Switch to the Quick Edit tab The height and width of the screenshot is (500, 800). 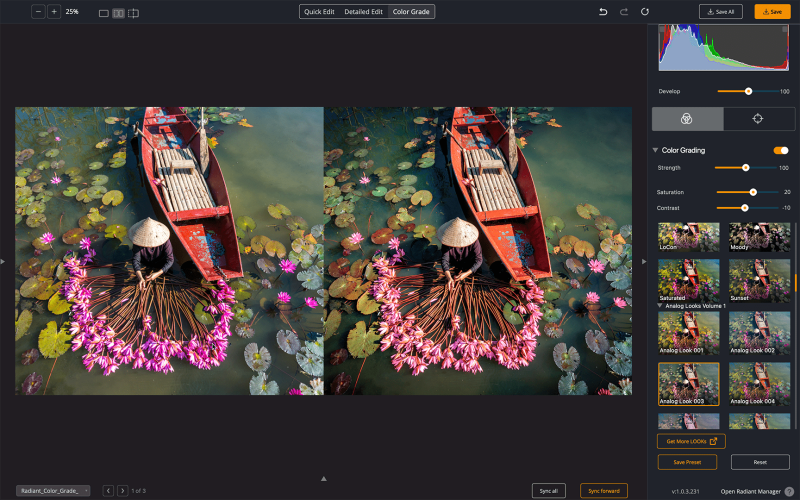pyautogui.click(x=319, y=11)
